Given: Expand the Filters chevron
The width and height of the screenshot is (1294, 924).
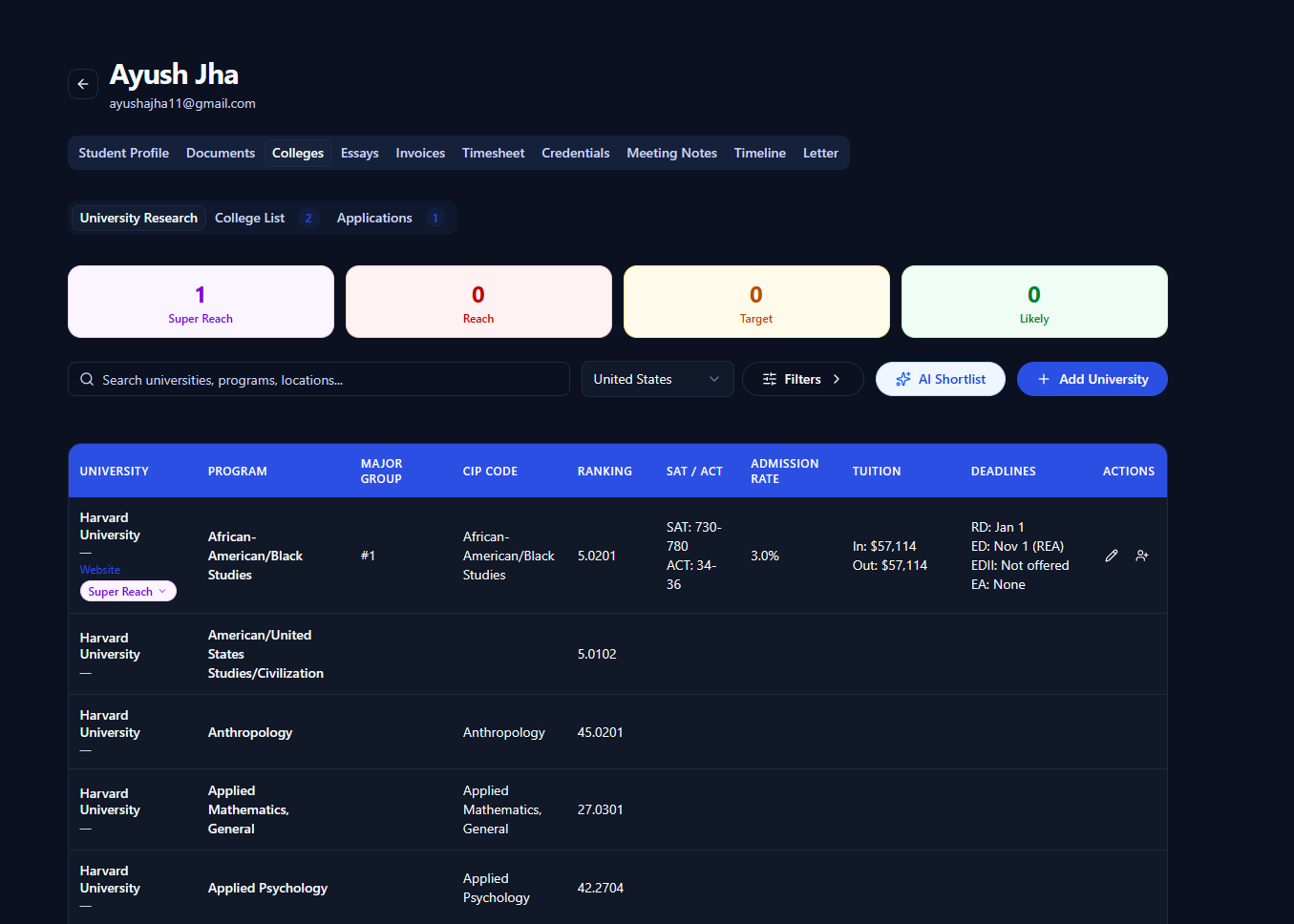Looking at the screenshot, I should 837,379.
